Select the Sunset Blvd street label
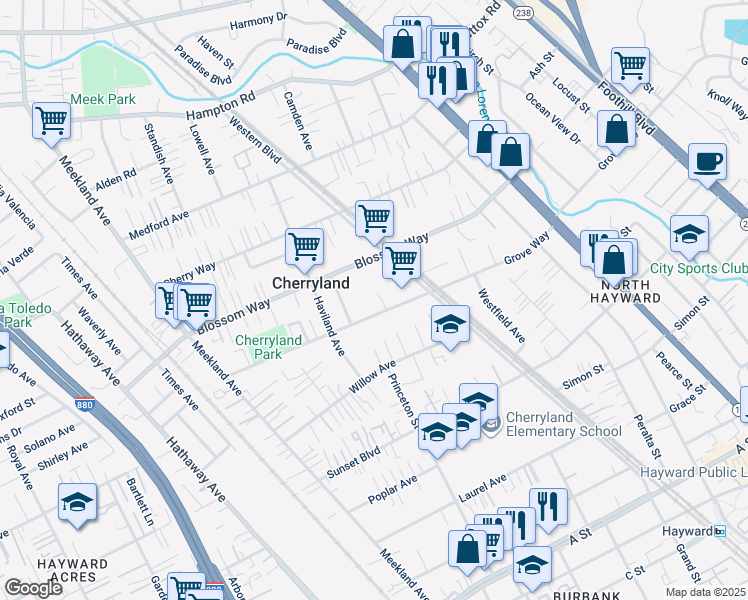The image size is (748, 600). click(x=353, y=462)
